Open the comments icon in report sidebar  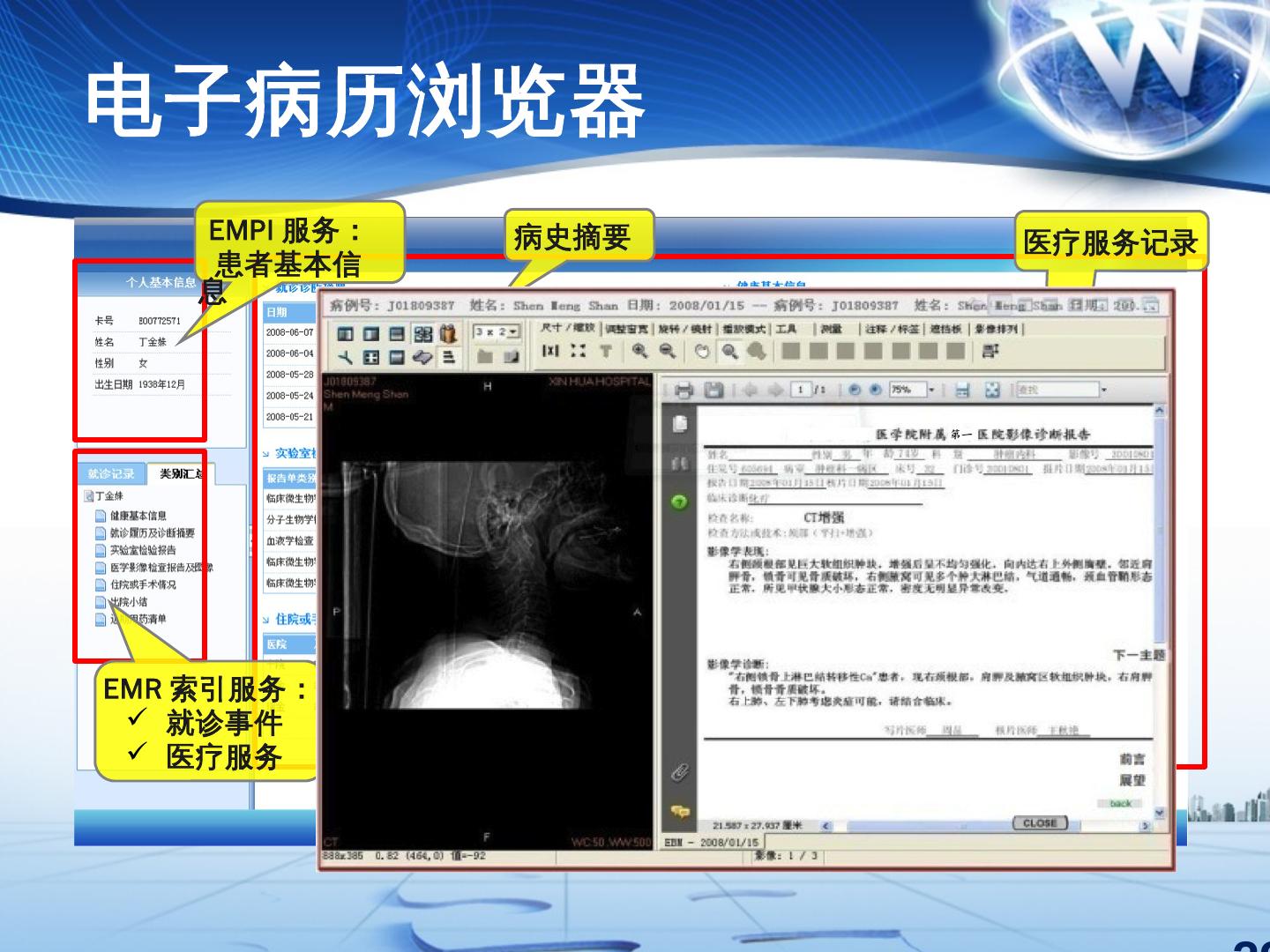pyautogui.click(x=680, y=811)
